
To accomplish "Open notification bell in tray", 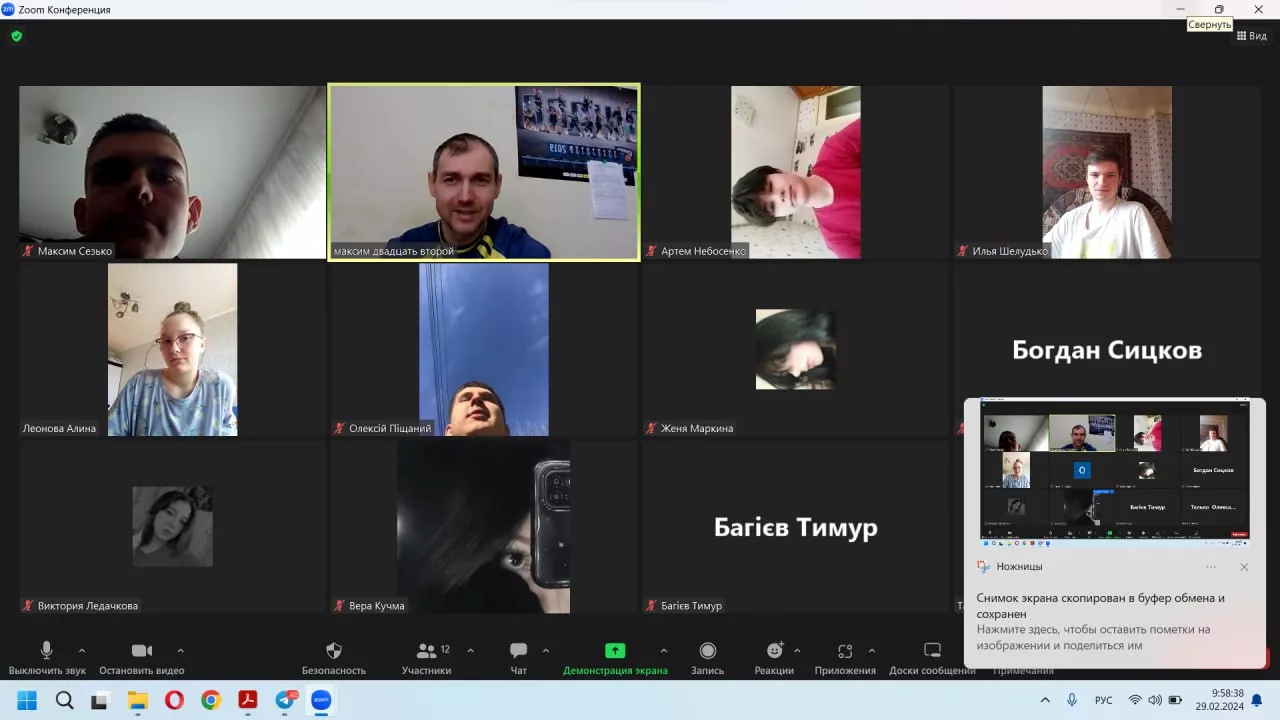I will pyautogui.click(x=1258, y=700).
